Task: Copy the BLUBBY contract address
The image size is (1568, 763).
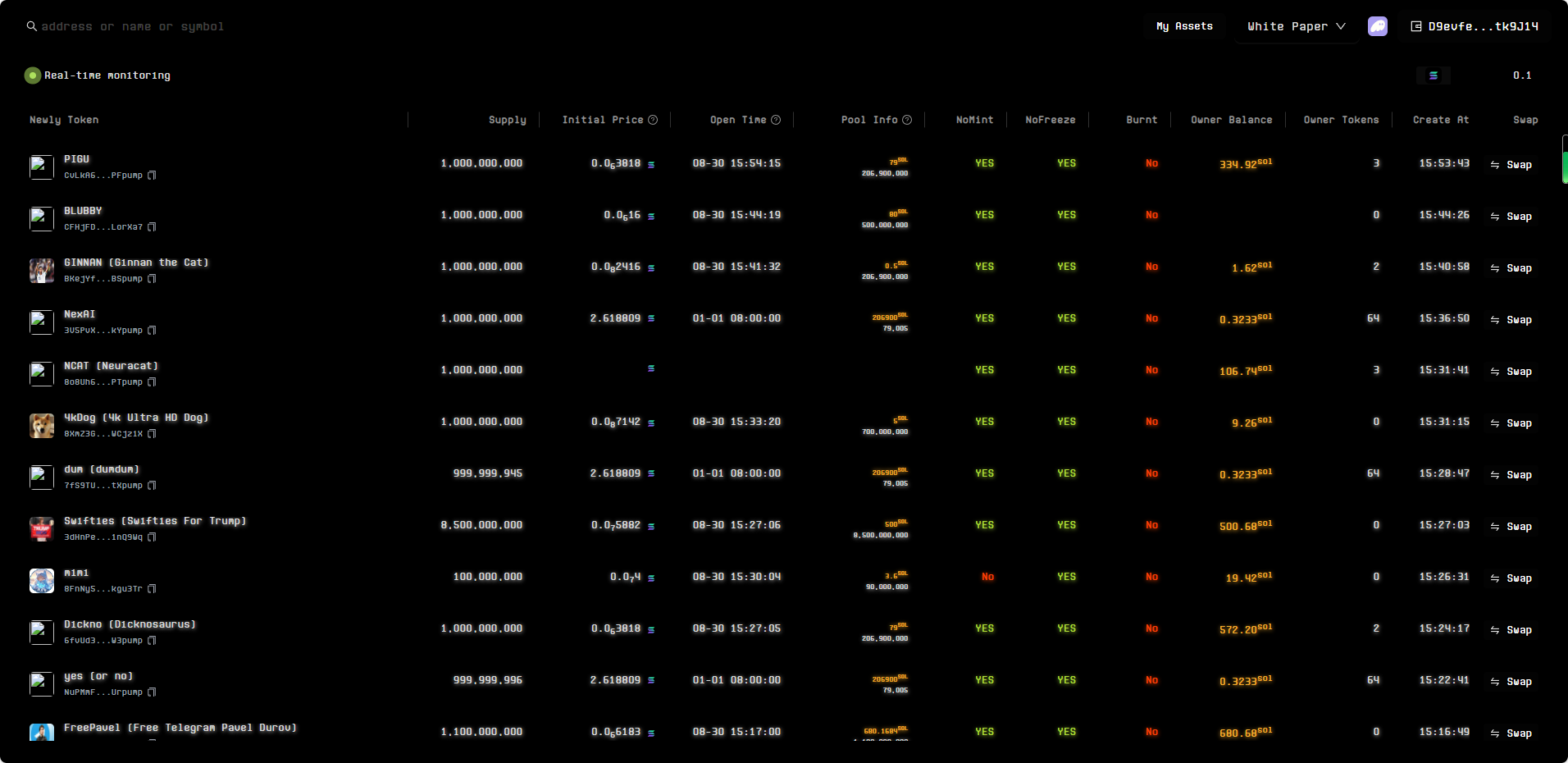Action: click(152, 227)
